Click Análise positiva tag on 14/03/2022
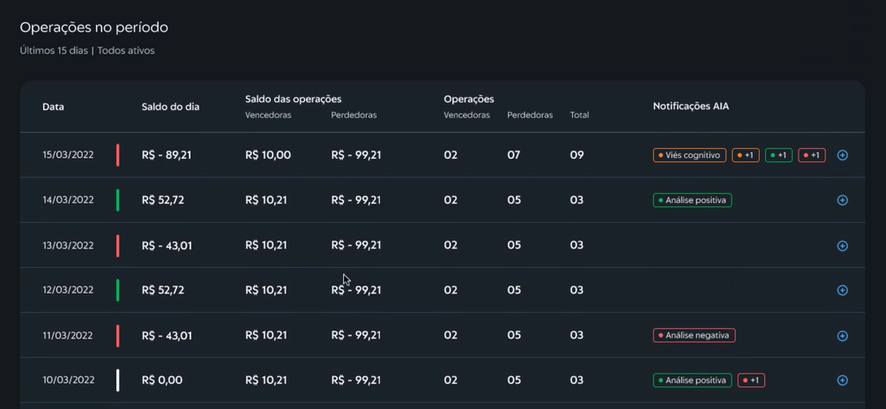The width and height of the screenshot is (886, 409). pos(692,200)
